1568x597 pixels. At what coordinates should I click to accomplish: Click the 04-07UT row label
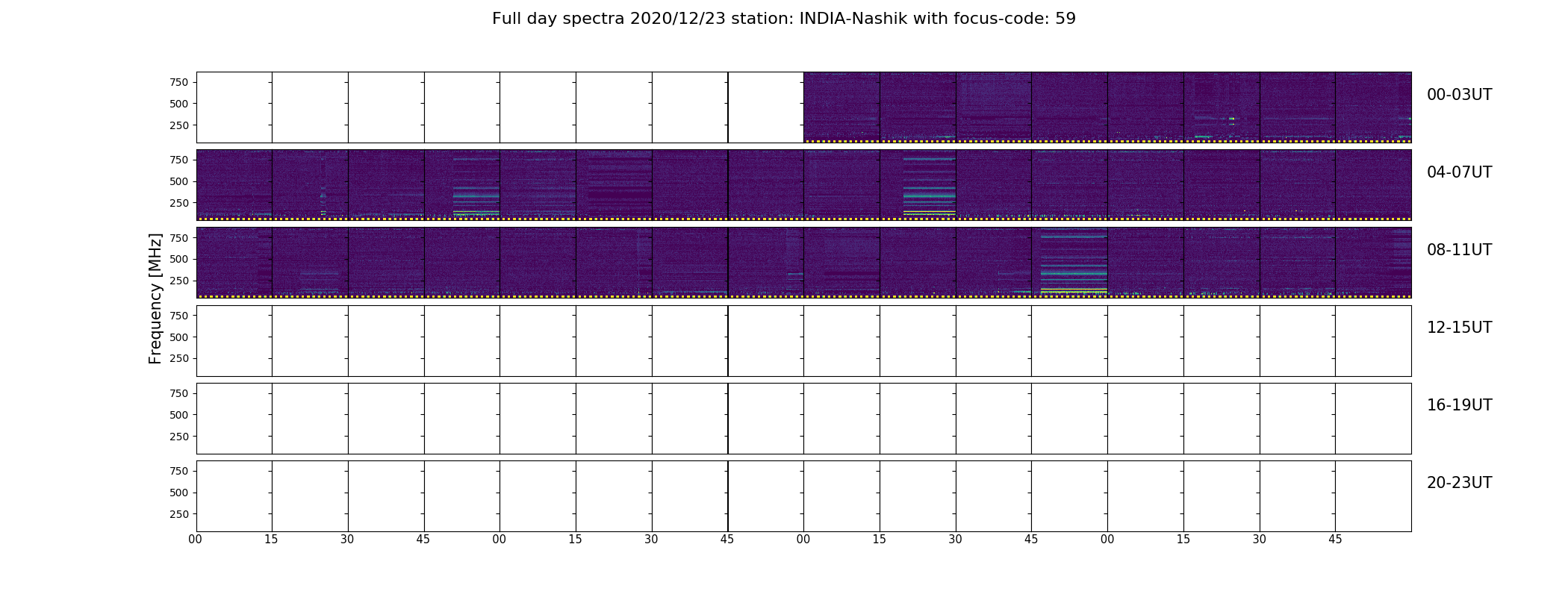tap(1459, 172)
